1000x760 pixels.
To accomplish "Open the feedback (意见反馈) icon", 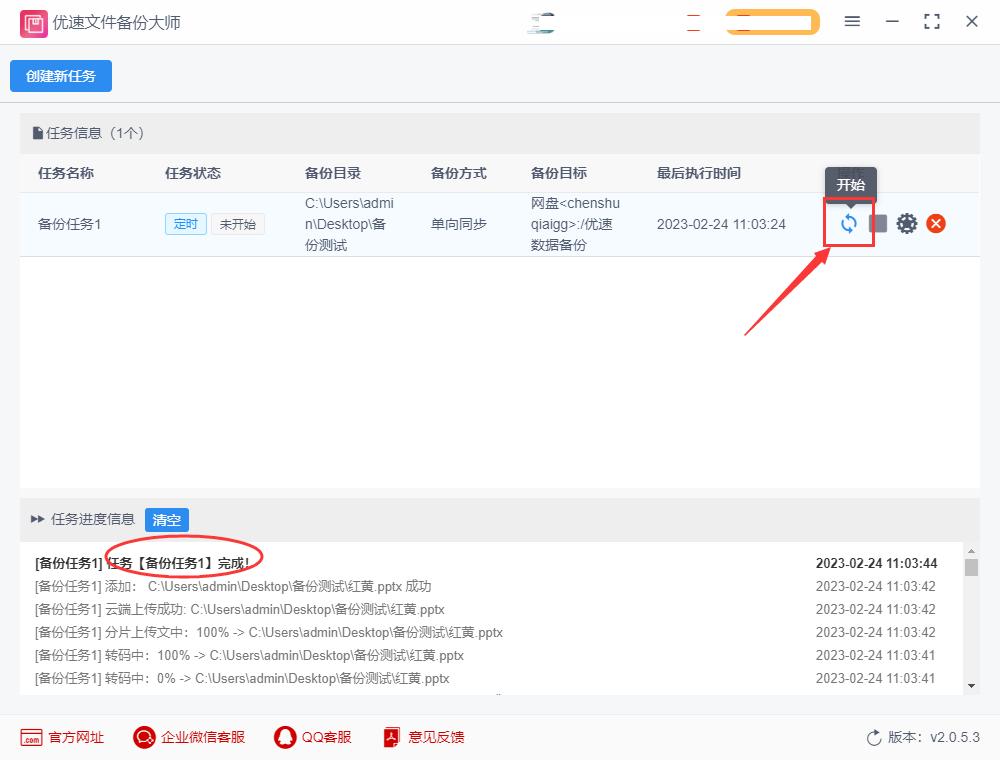I will 390,737.
